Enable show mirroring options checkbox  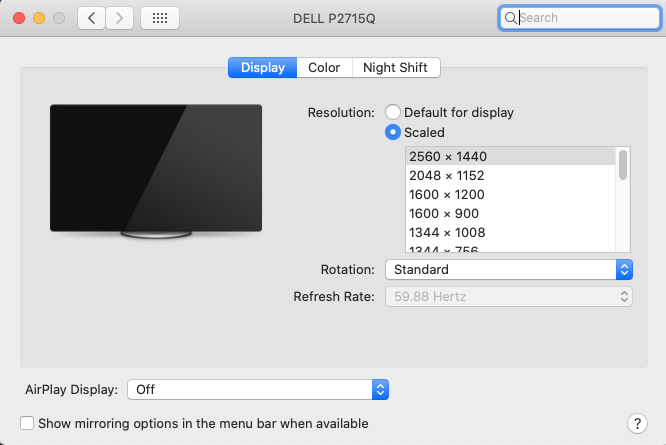pyautogui.click(x=27, y=423)
